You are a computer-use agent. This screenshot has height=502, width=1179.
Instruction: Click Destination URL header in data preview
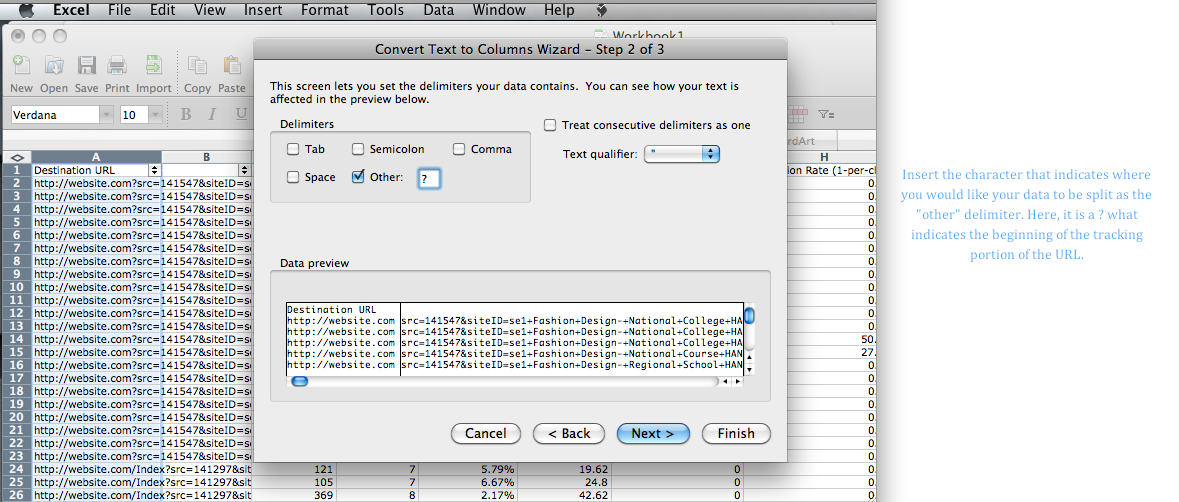point(332,310)
